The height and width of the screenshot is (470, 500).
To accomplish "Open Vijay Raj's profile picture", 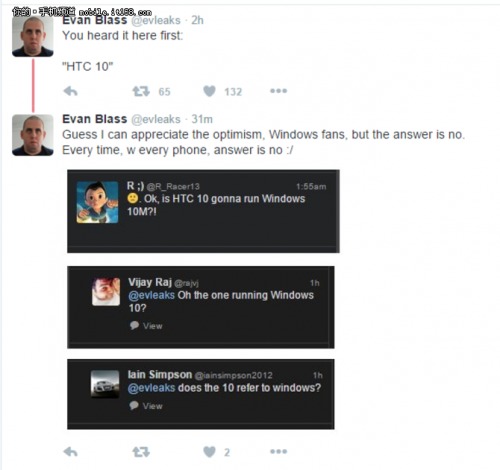I will pyautogui.click(x=106, y=292).
